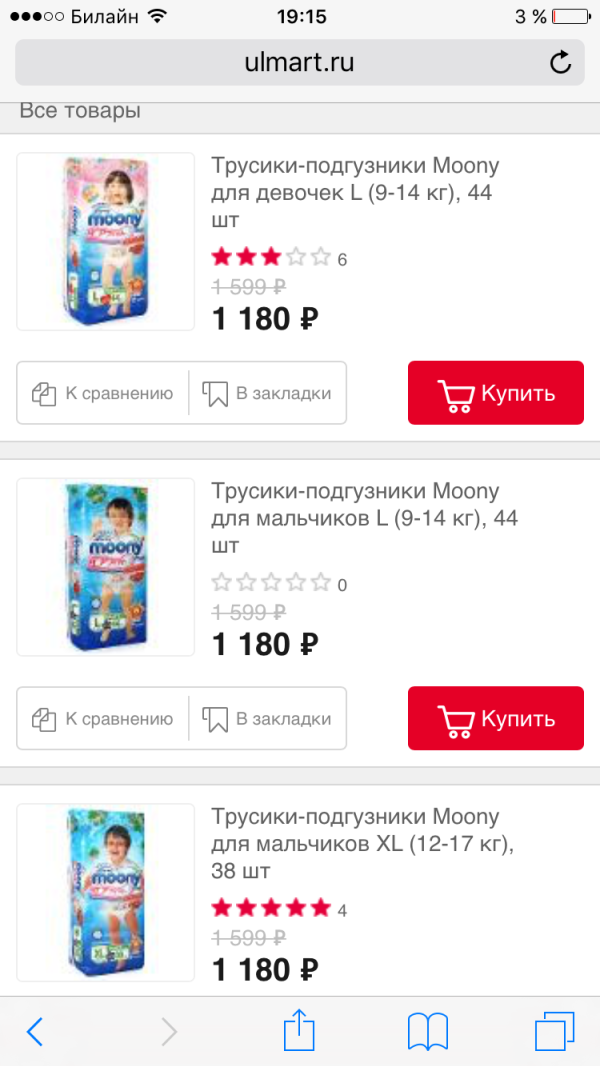Bookmark the girls L diapers
This screenshot has width=600, height=1066.
(x=267, y=393)
